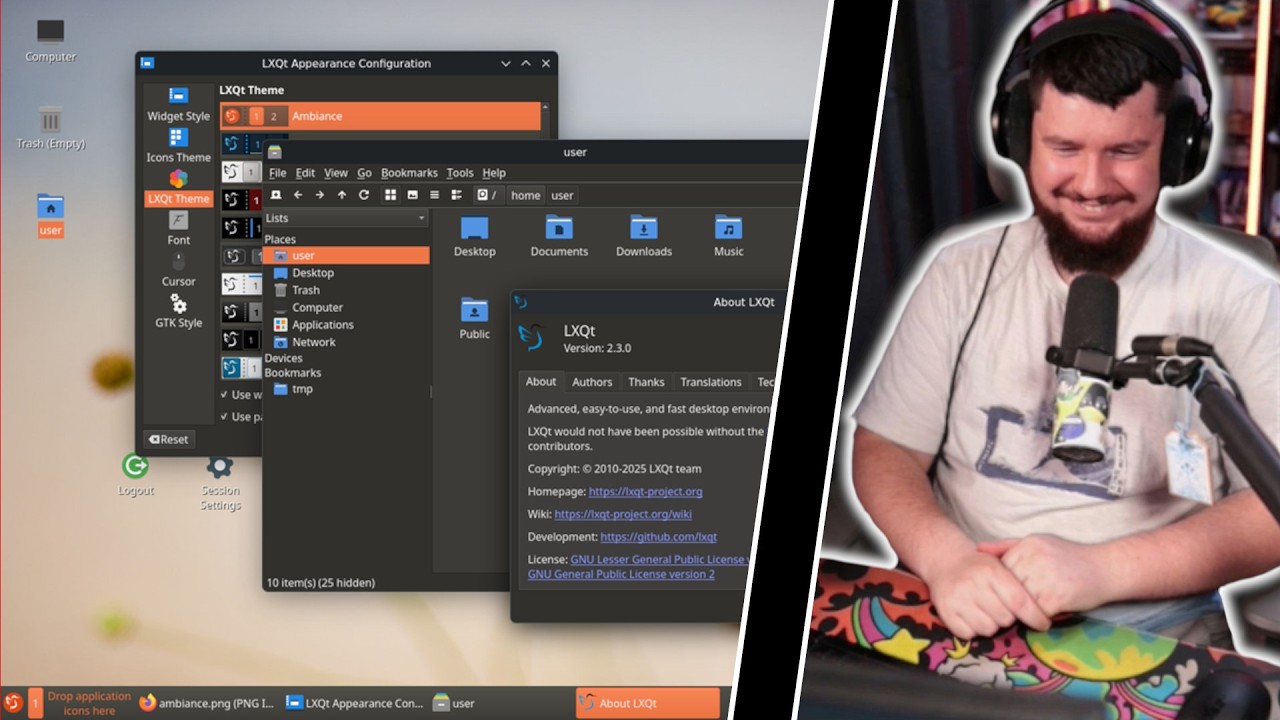Go back in the user file manager

click(298, 195)
